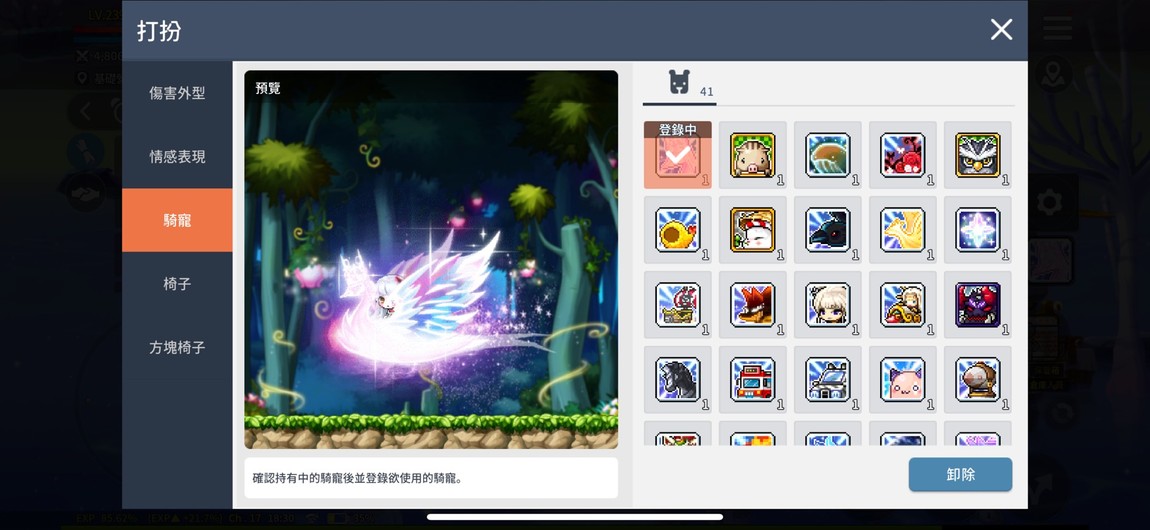Select the white cat with hat mount
This screenshot has height=530, width=1150.
pos(752,229)
